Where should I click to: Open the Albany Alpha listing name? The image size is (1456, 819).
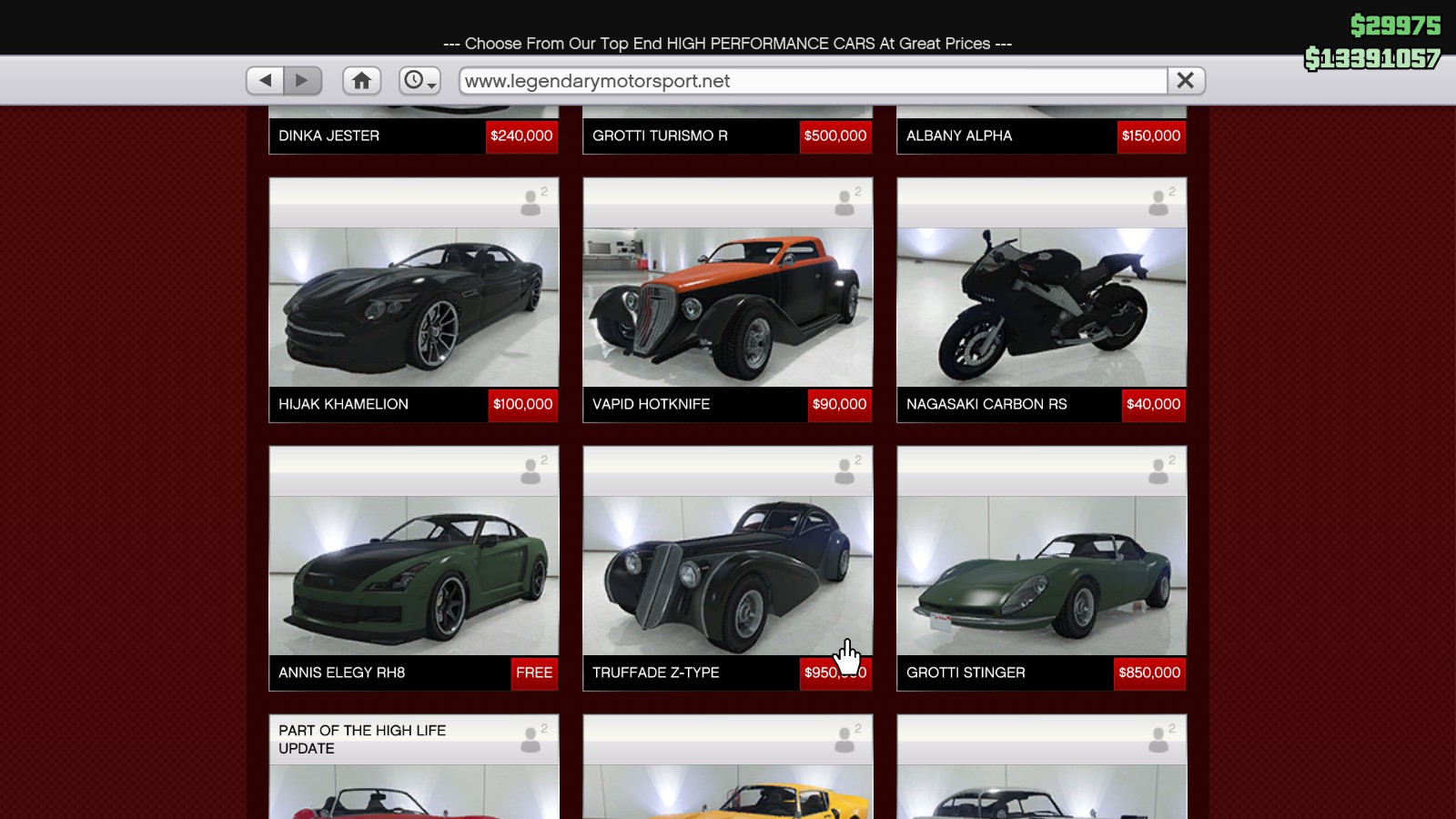pyautogui.click(x=959, y=136)
